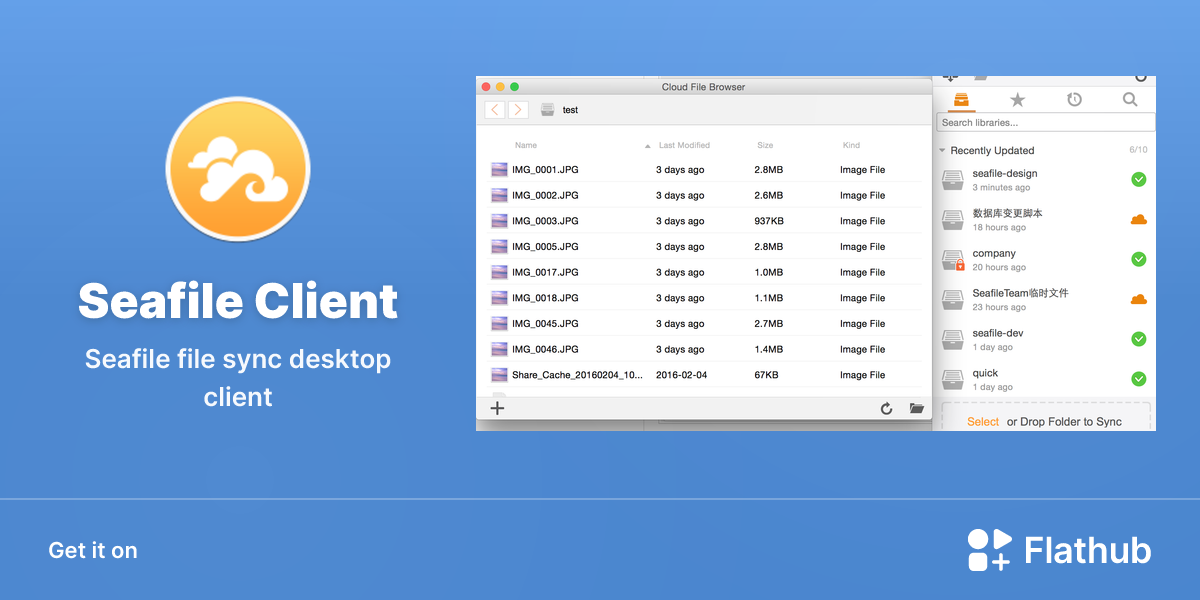Click the 6/10 count in Recently Updated header
The height and width of the screenshot is (600, 1200).
click(x=1138, y=150)
